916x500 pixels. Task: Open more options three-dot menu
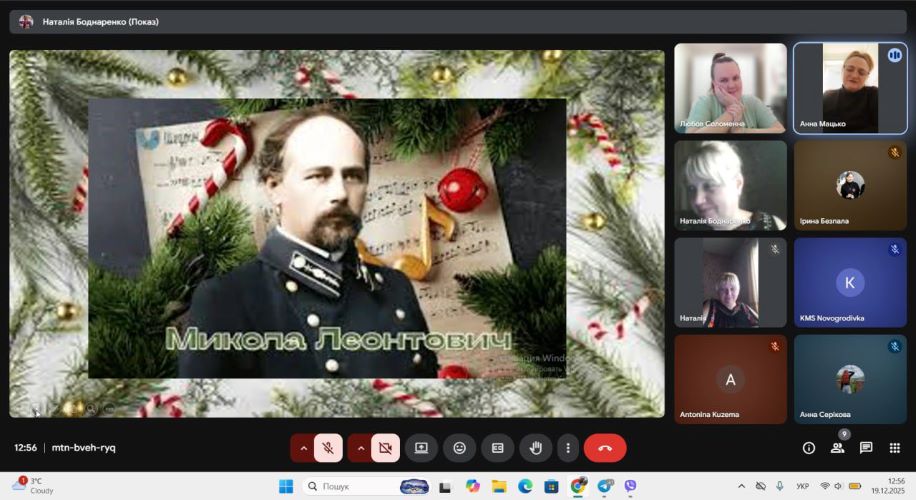tap(568, 448)
